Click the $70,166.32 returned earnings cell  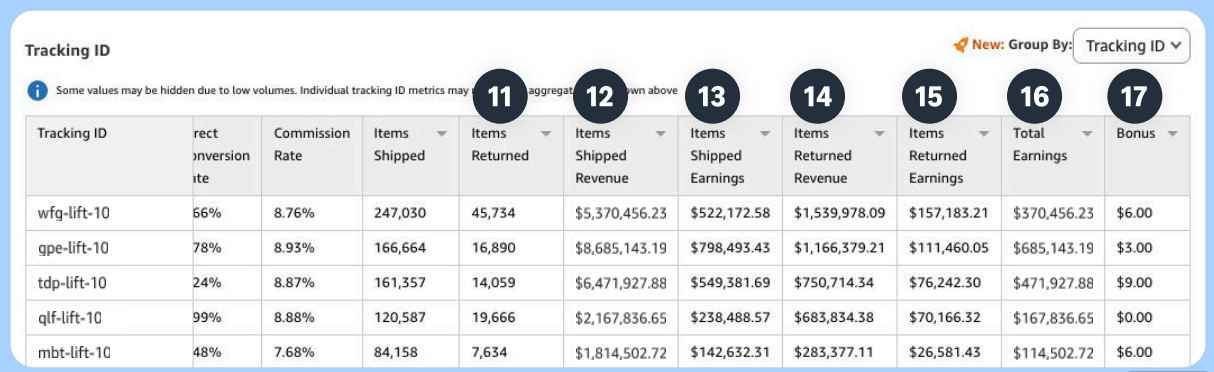tap(949, 318)
